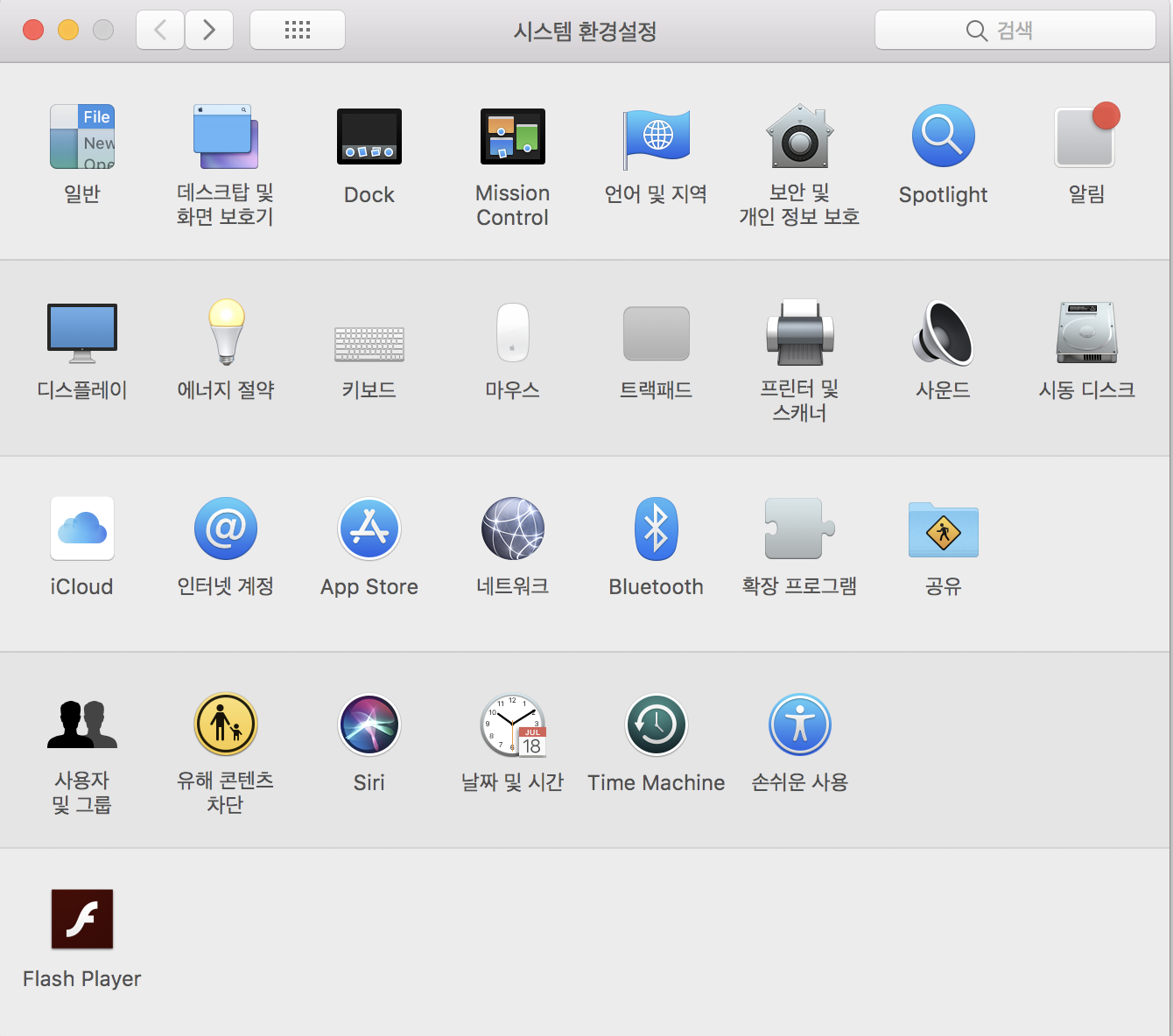The width and height of the screenshot is (1173, 1036).
Task: Open 에너지 절약 preferences
Action: pos(226,332)
